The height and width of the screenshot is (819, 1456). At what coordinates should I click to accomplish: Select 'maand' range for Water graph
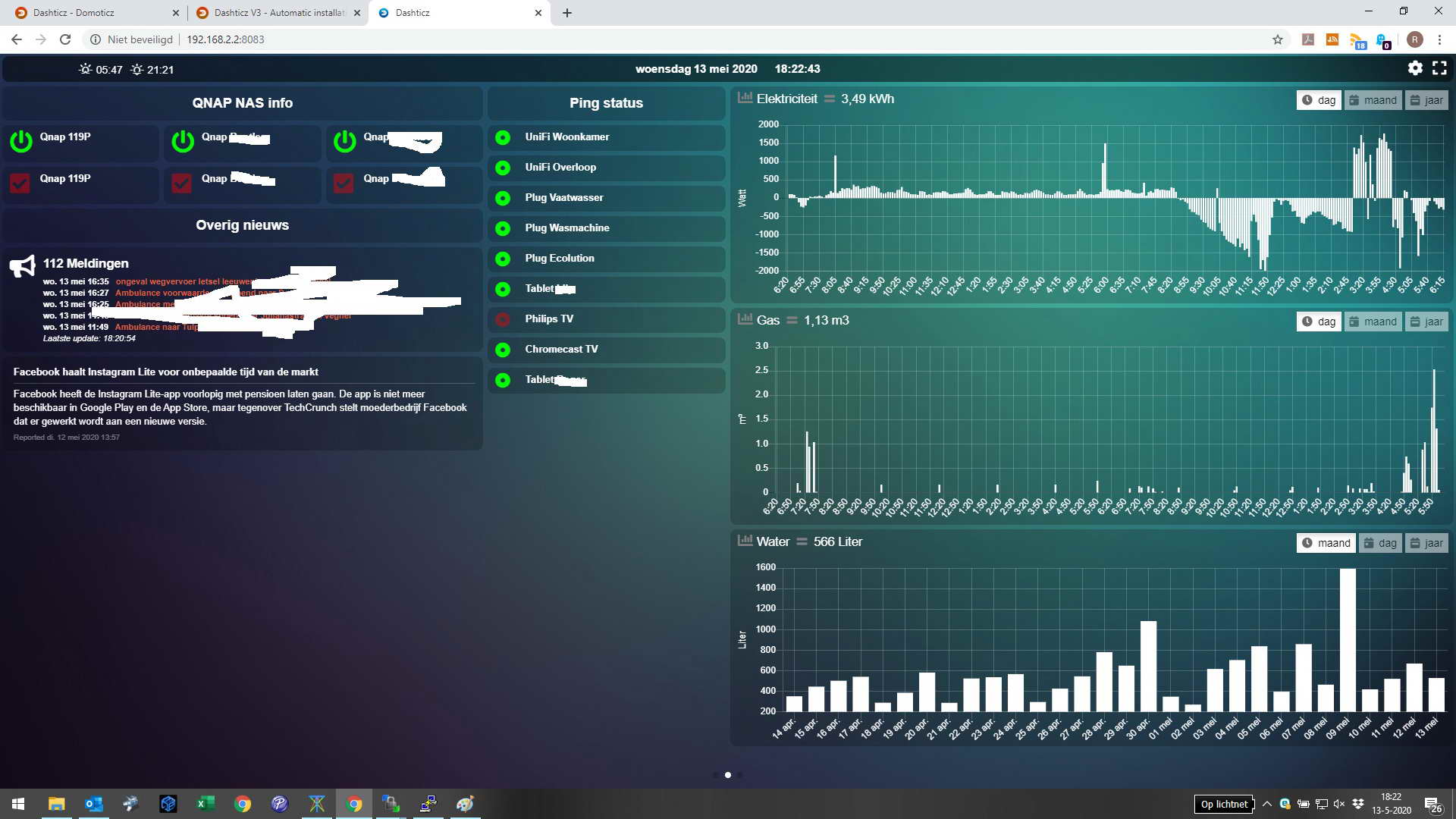[x=1326, y=543]
